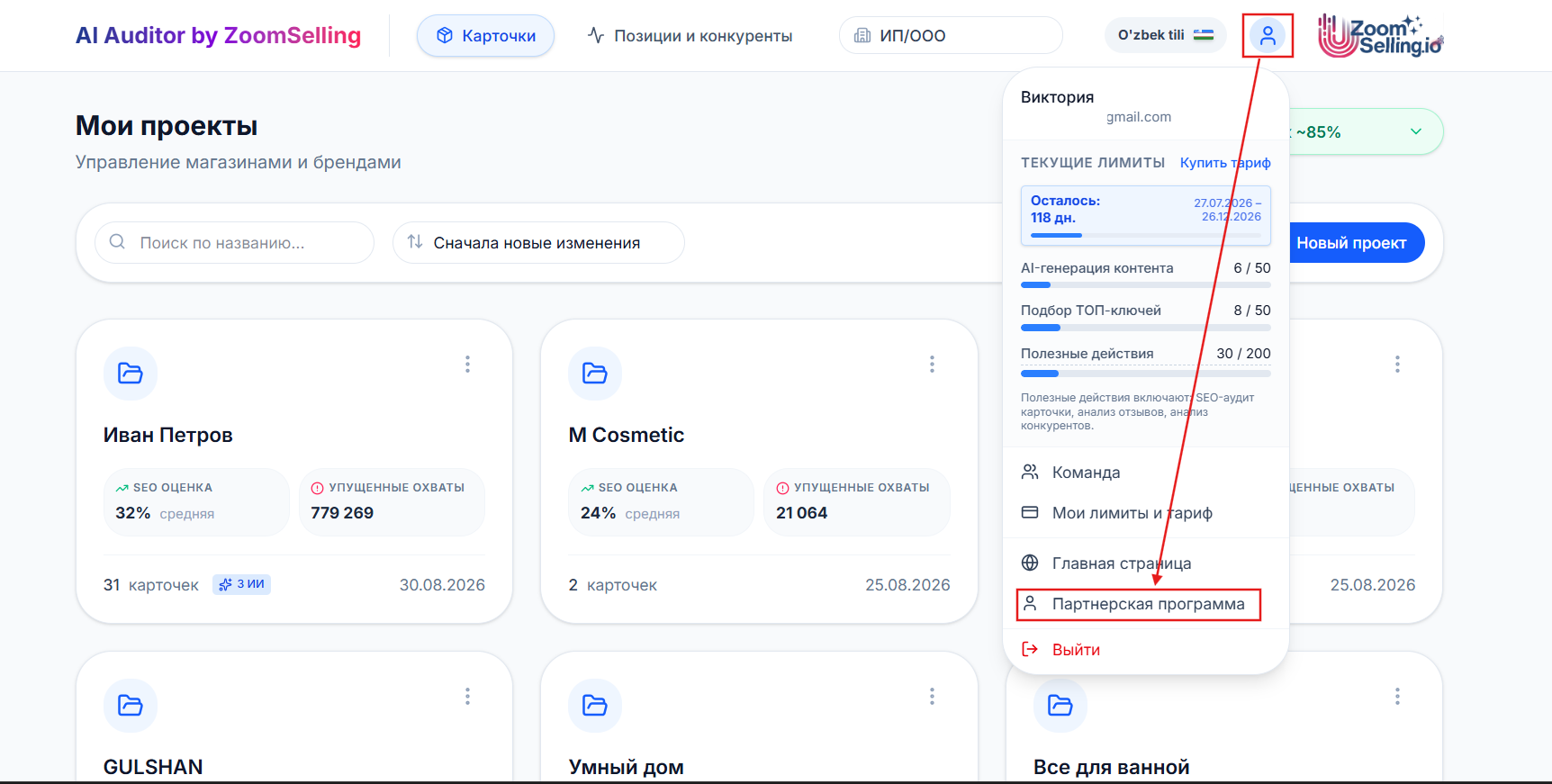The image size is (1552, 784).
Task: Select Главная страница menu item
Action: point(1146,563)
